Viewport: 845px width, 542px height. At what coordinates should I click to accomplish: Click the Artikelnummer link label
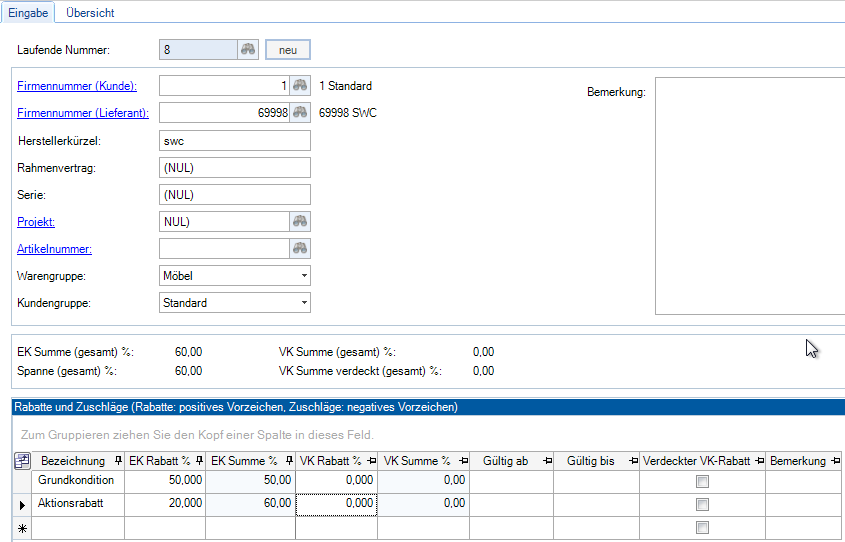click(55, 248)
